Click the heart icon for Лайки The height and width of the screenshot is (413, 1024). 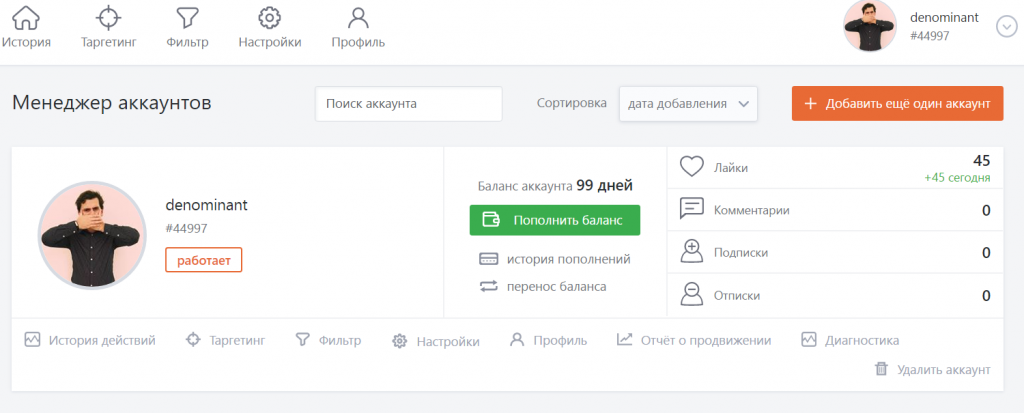click(x=692, y=167)
